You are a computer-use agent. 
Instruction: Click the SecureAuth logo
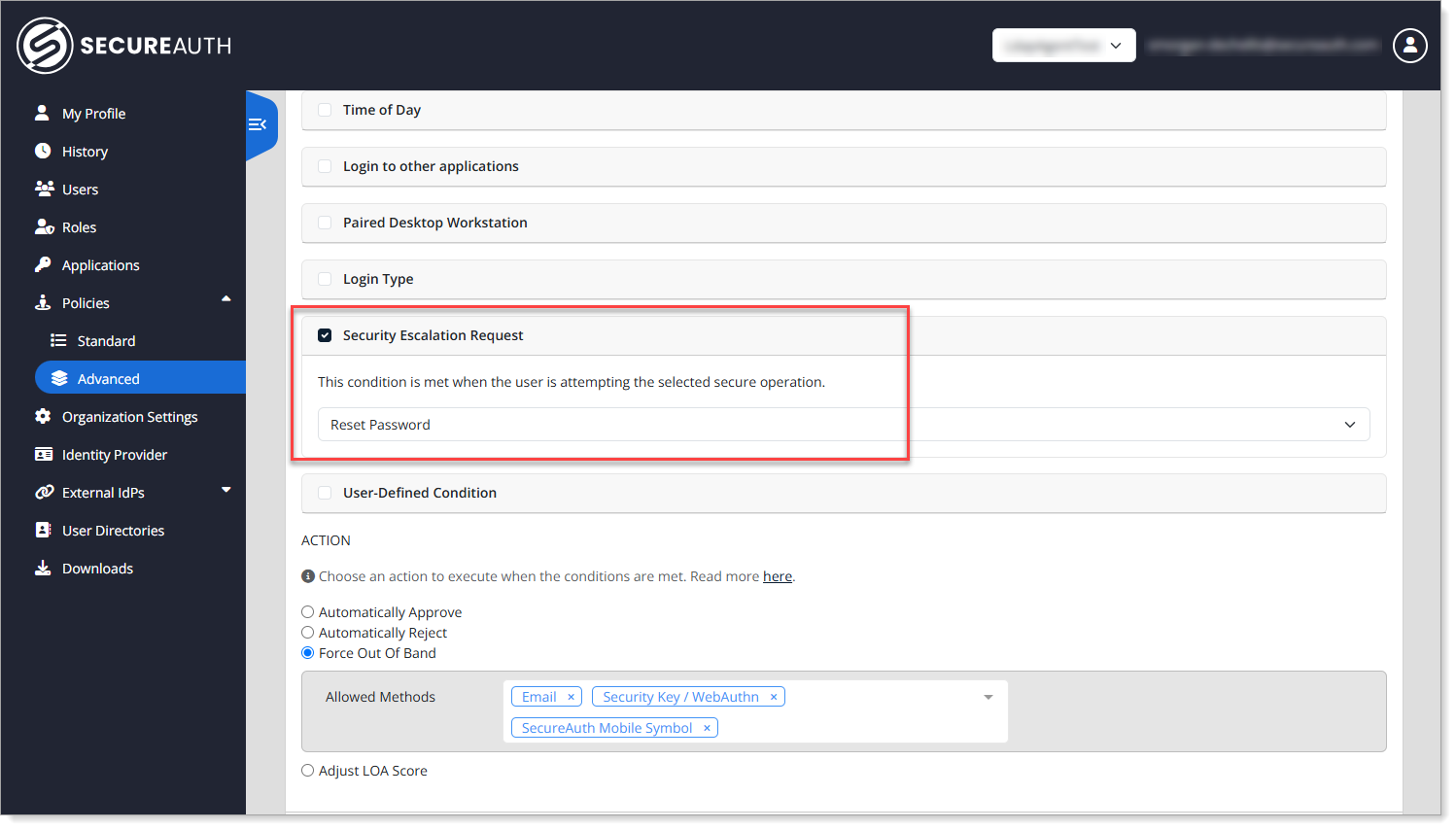coord(123,45)
